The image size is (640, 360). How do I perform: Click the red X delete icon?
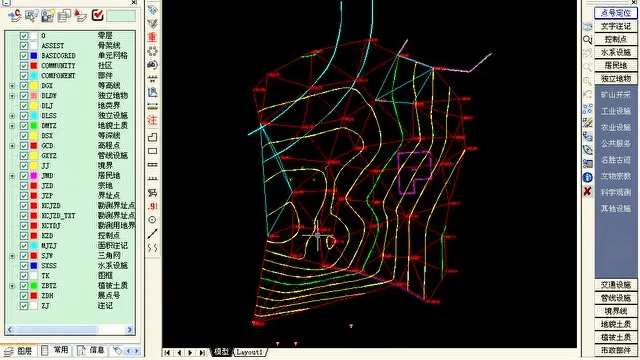coord(587,191)
